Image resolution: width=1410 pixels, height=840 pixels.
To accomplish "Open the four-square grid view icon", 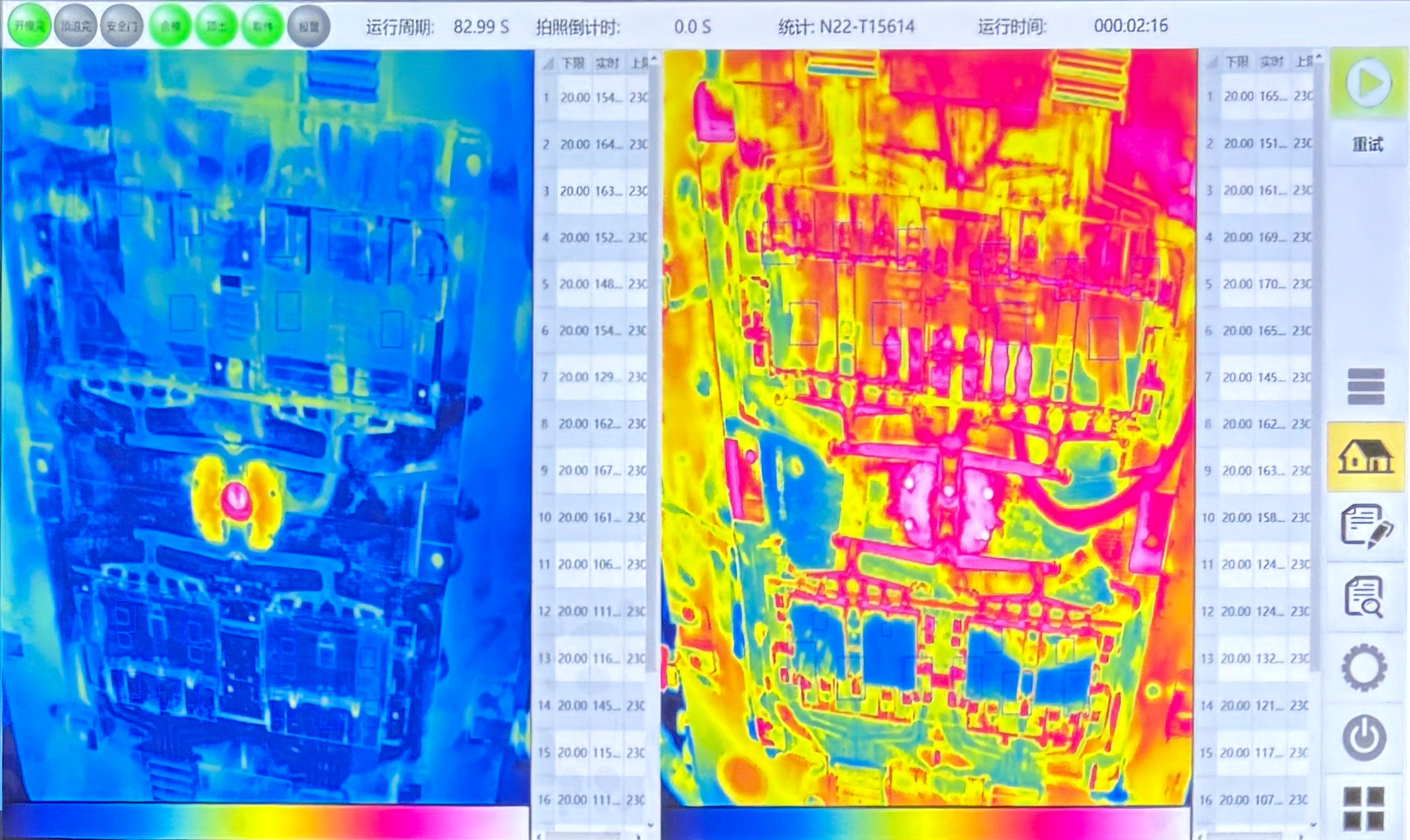I will pos(1364,807).
